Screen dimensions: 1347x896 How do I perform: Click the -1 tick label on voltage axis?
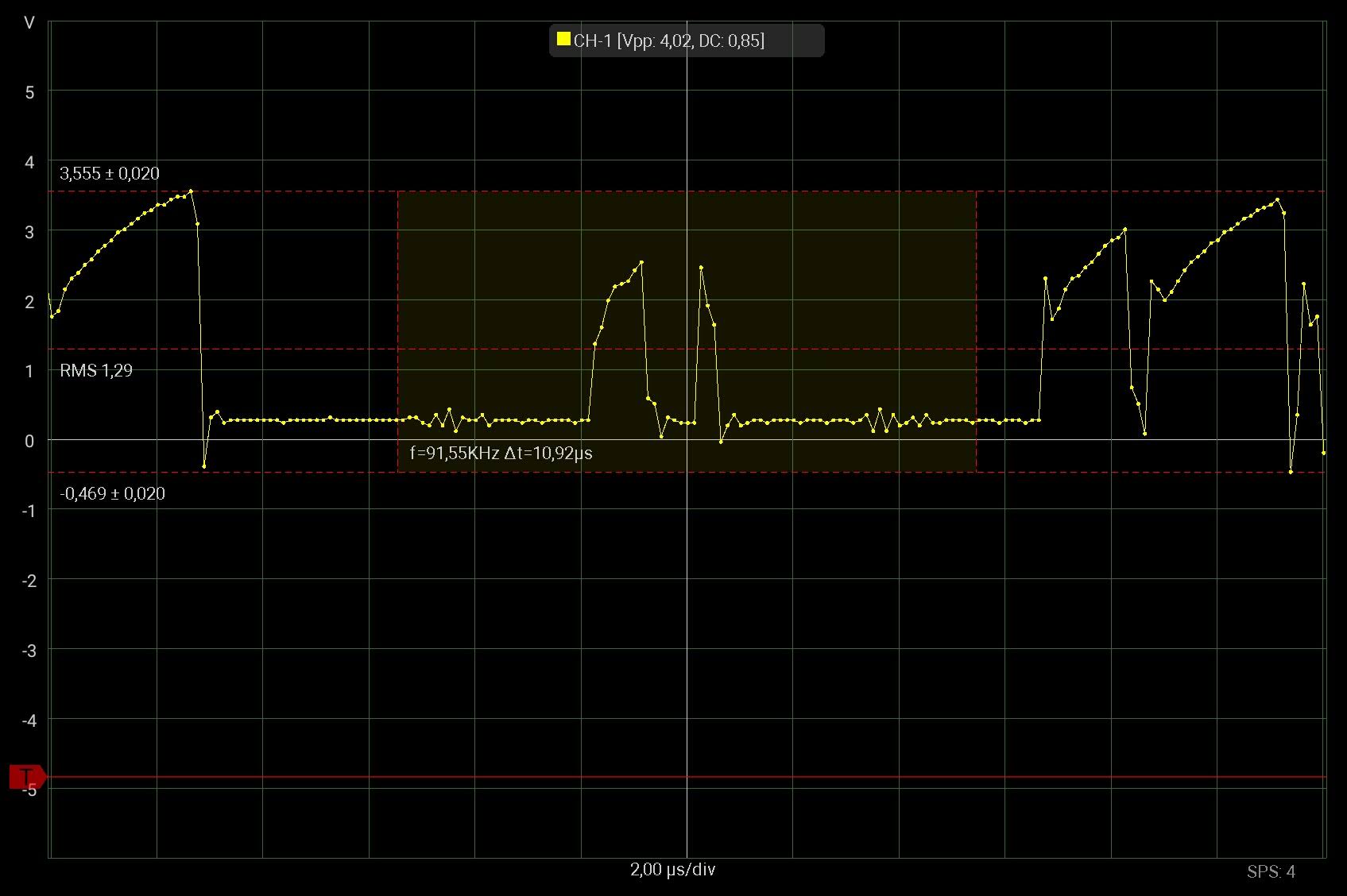(29, 511)
